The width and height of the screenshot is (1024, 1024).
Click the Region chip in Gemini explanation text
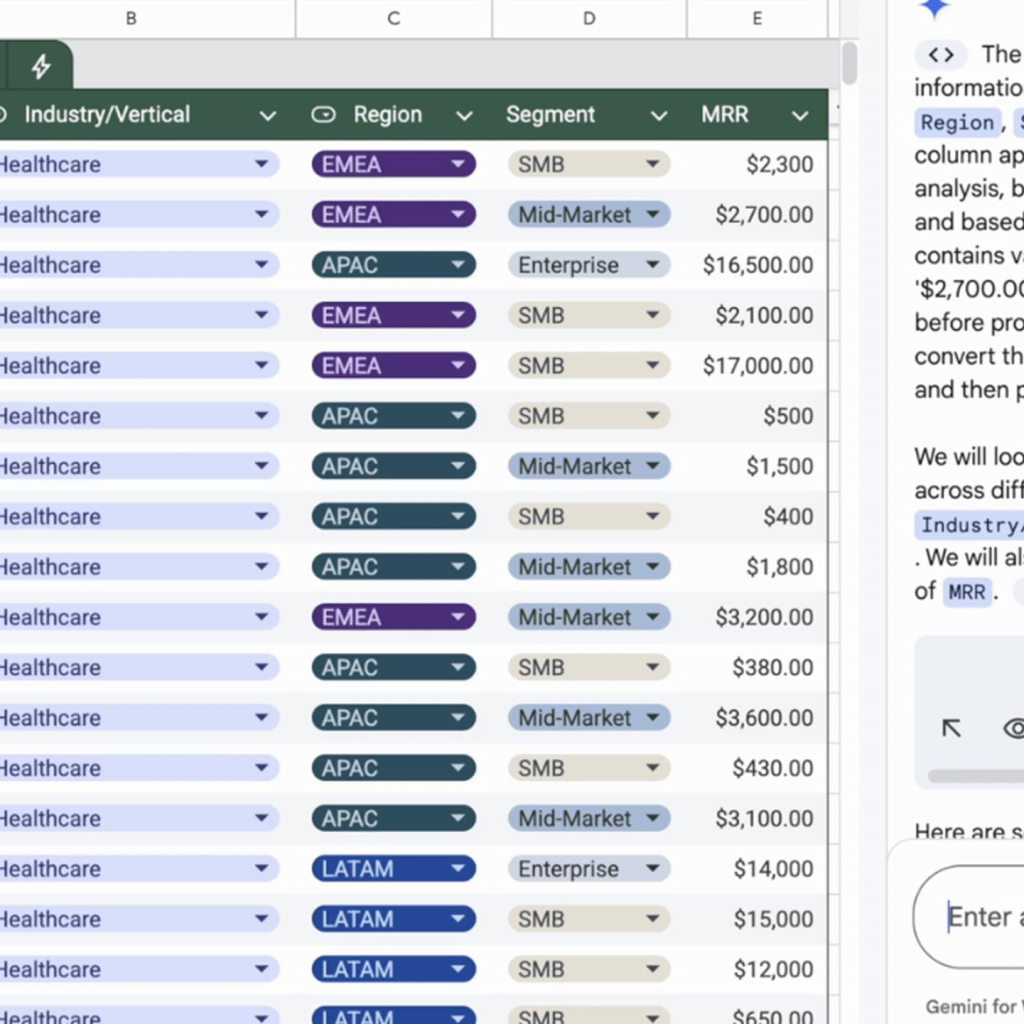tap(957, 122)
